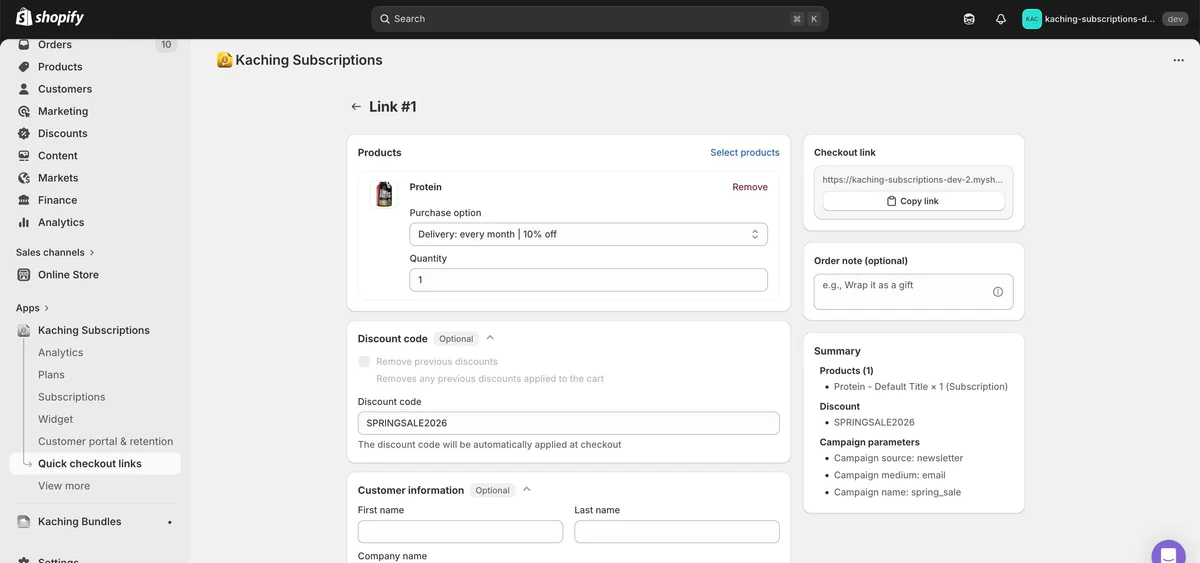This screenshot has height=563, width=1200.
Task: Click 'Campaign source: newsletter' in Summary
Action: pyautogui.click(x=898, y=458)
